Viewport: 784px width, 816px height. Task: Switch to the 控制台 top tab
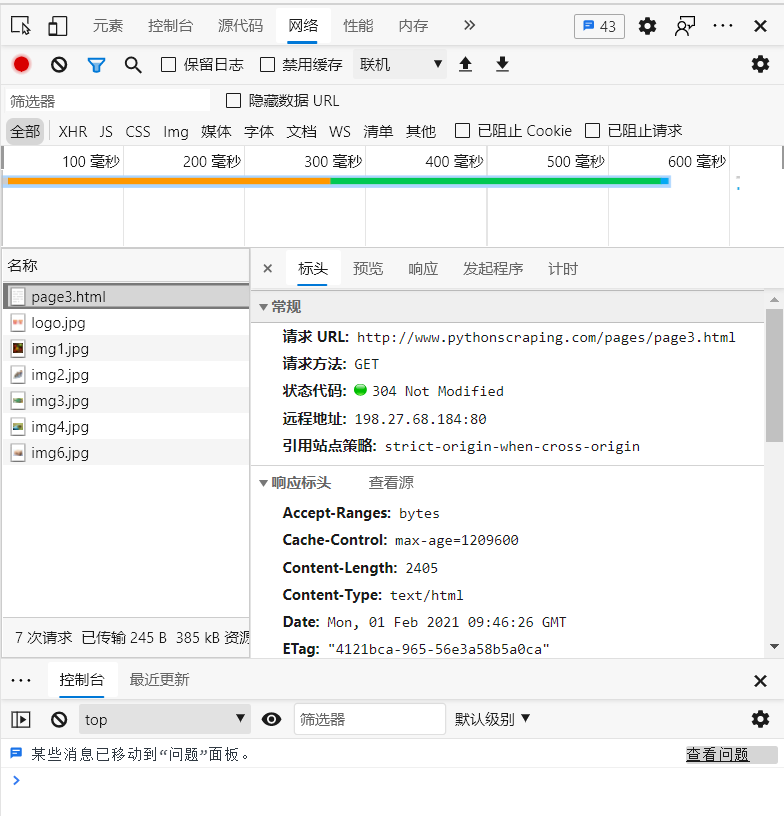pyautogui.click(x=170, y=26)
